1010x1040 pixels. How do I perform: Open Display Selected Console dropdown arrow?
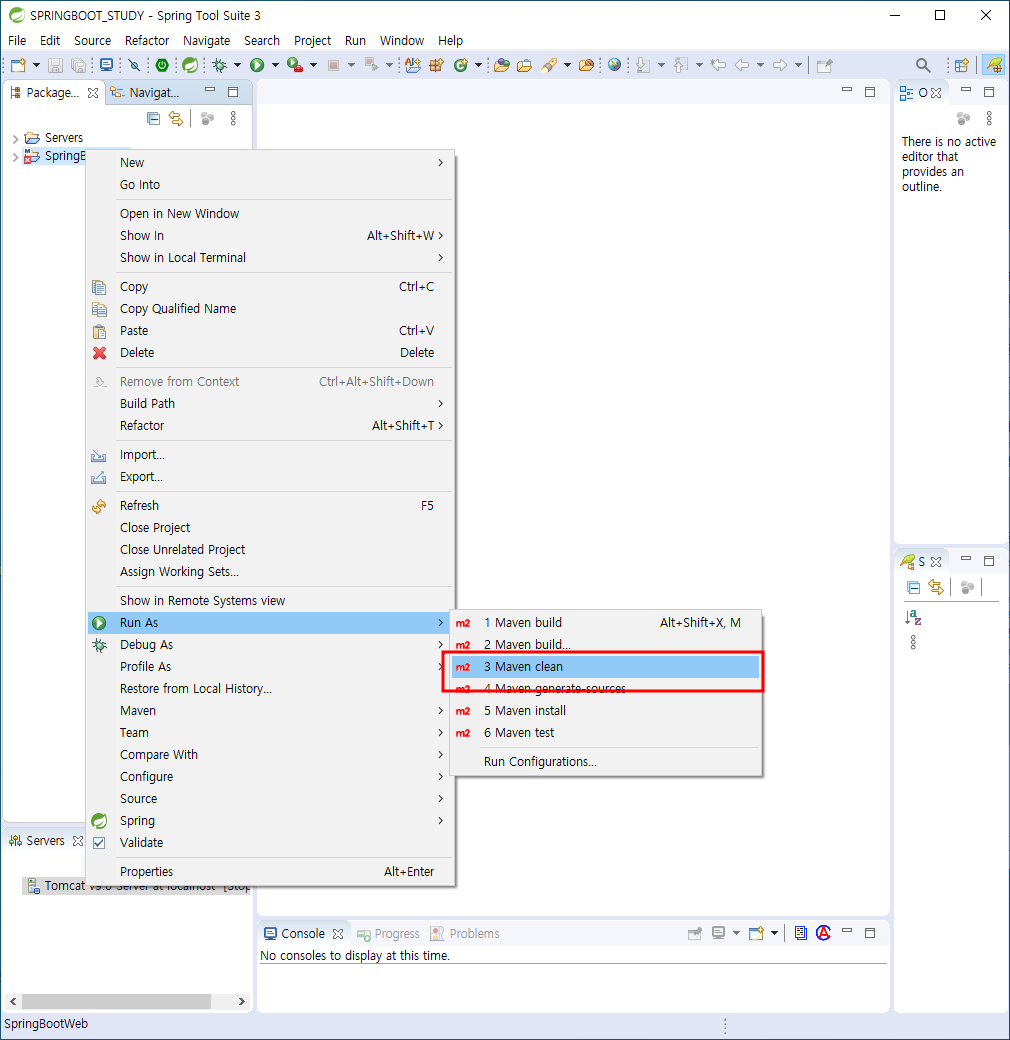click(736, 934)
